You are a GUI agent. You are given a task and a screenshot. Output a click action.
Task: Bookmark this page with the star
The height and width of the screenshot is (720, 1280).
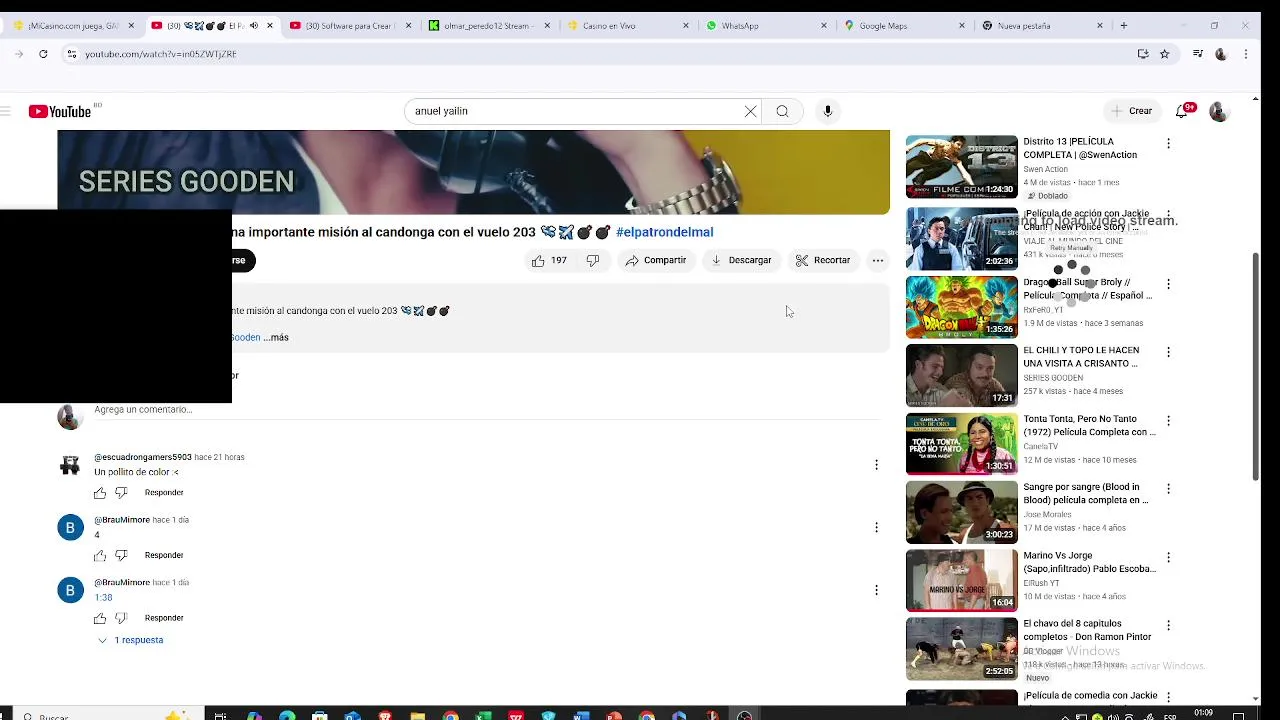[x=1164, y=54]
